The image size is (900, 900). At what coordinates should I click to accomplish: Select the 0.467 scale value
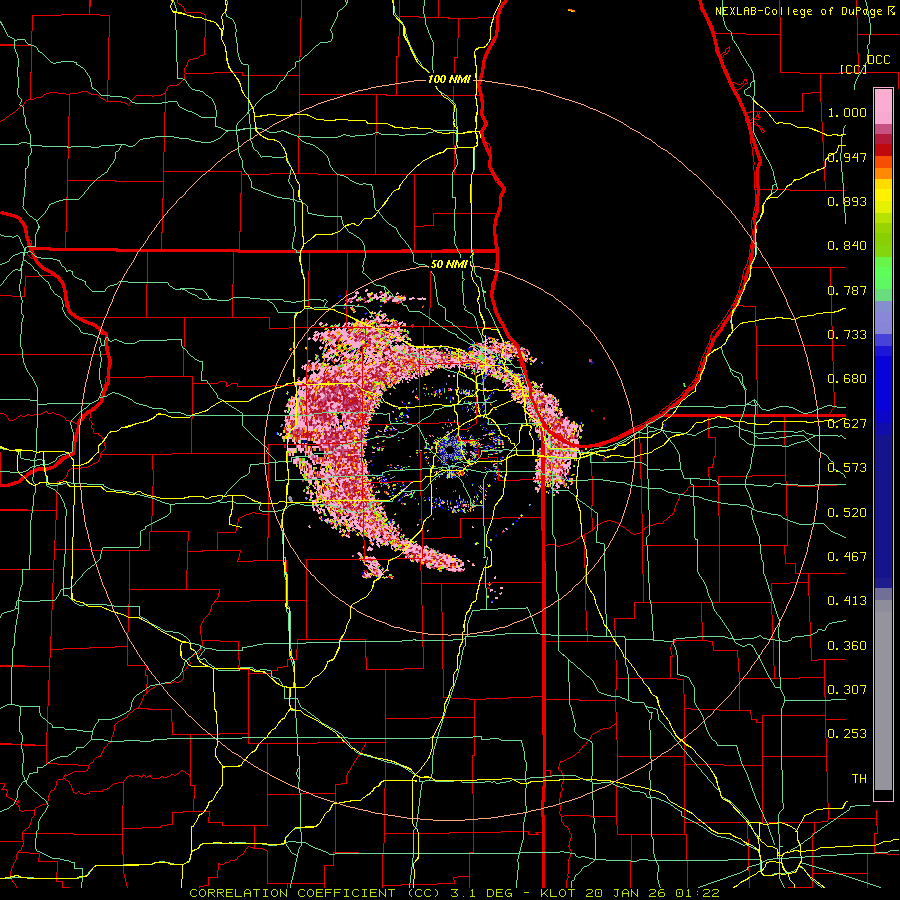pos(847,557)
